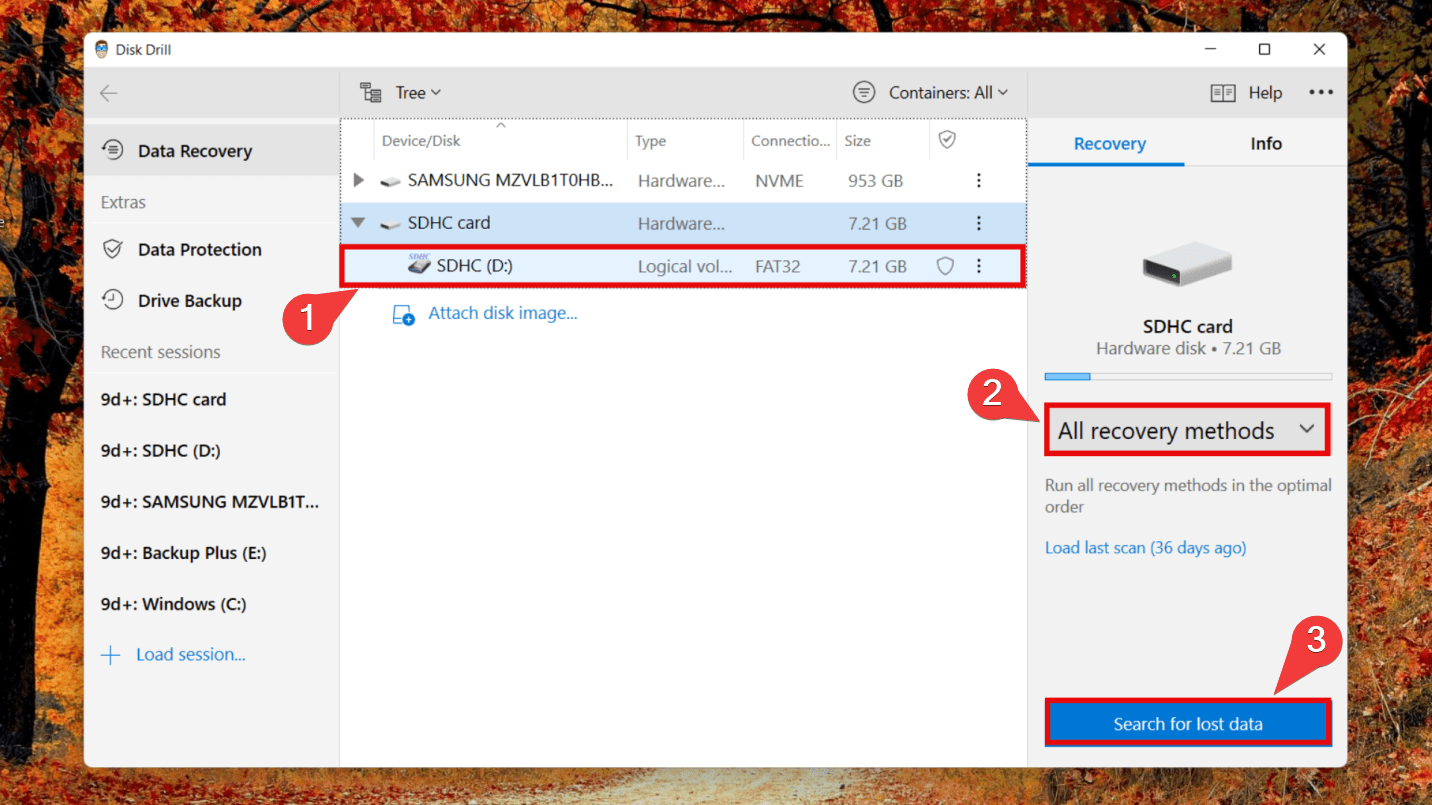Viewport: 1432px width, 805px height.
Task: Click 953 GB size cell
Action: coord(876,181)
